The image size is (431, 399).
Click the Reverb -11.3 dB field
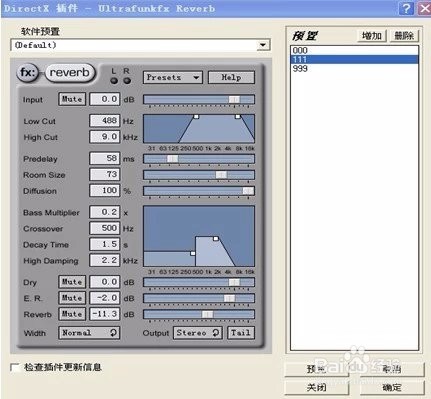click(105, 314)
